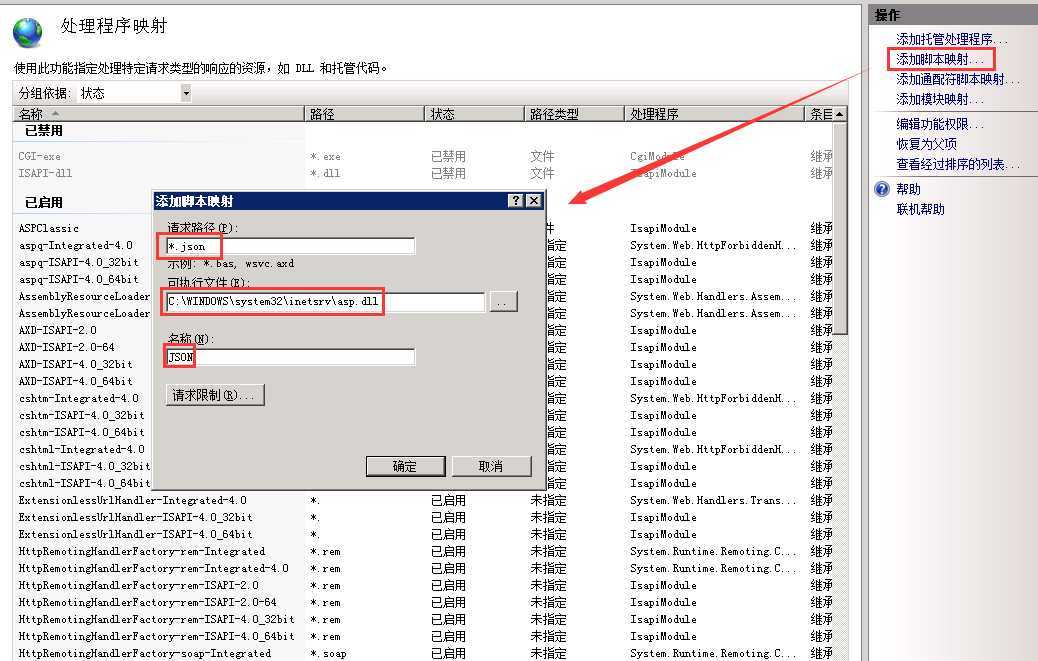Select the CGI-exe handler row

(x=424, y=157)
